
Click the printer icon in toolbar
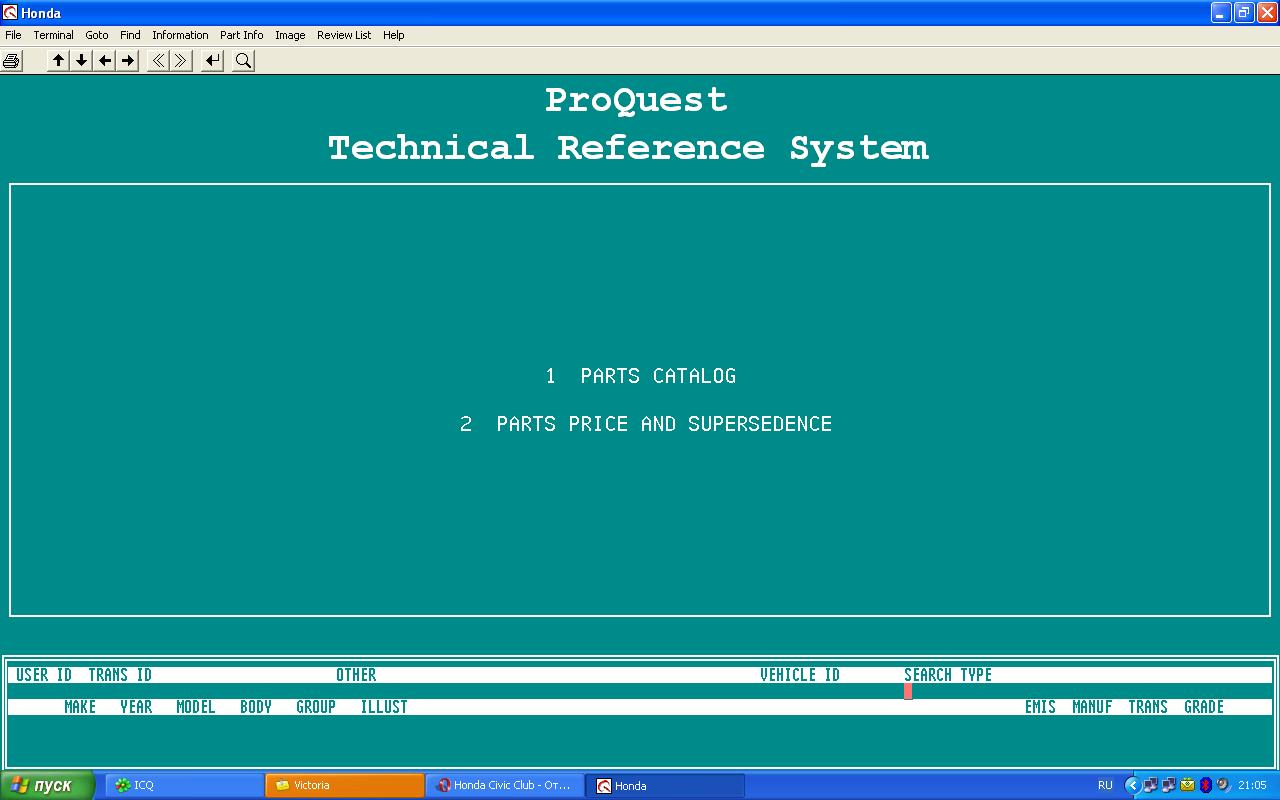11,61
